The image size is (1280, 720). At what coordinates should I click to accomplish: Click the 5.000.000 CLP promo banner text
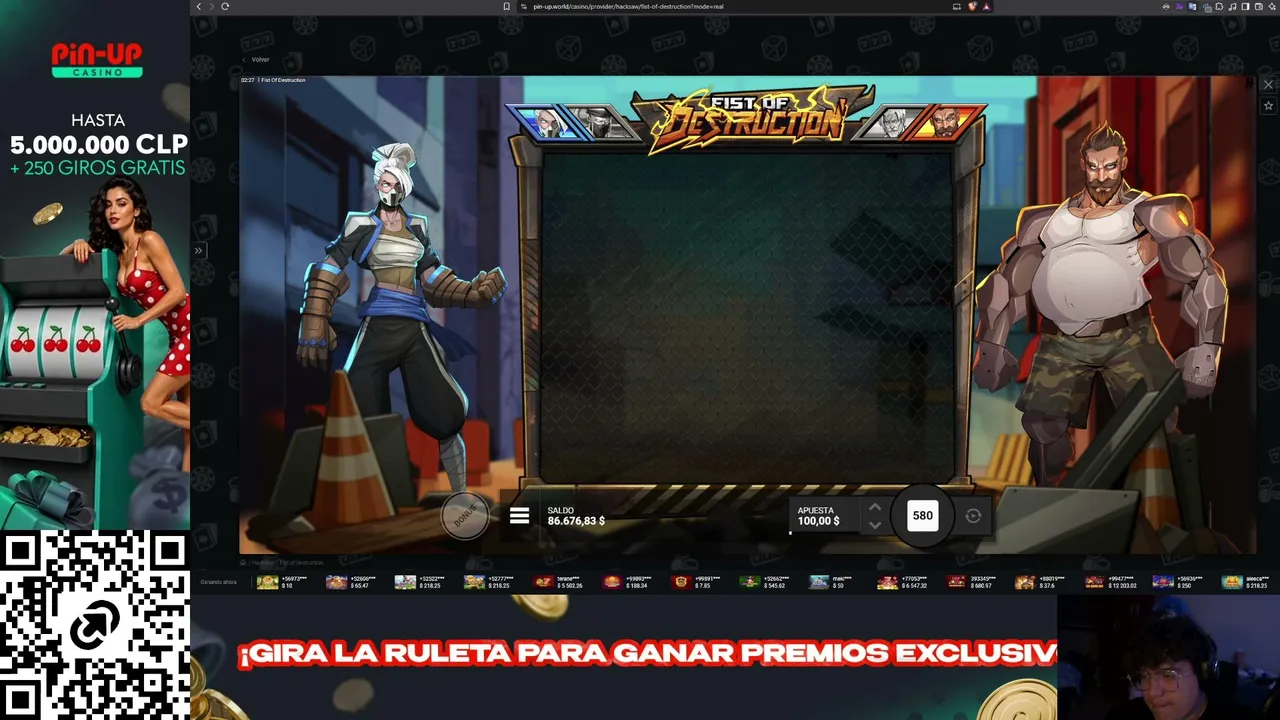[98, 144]
